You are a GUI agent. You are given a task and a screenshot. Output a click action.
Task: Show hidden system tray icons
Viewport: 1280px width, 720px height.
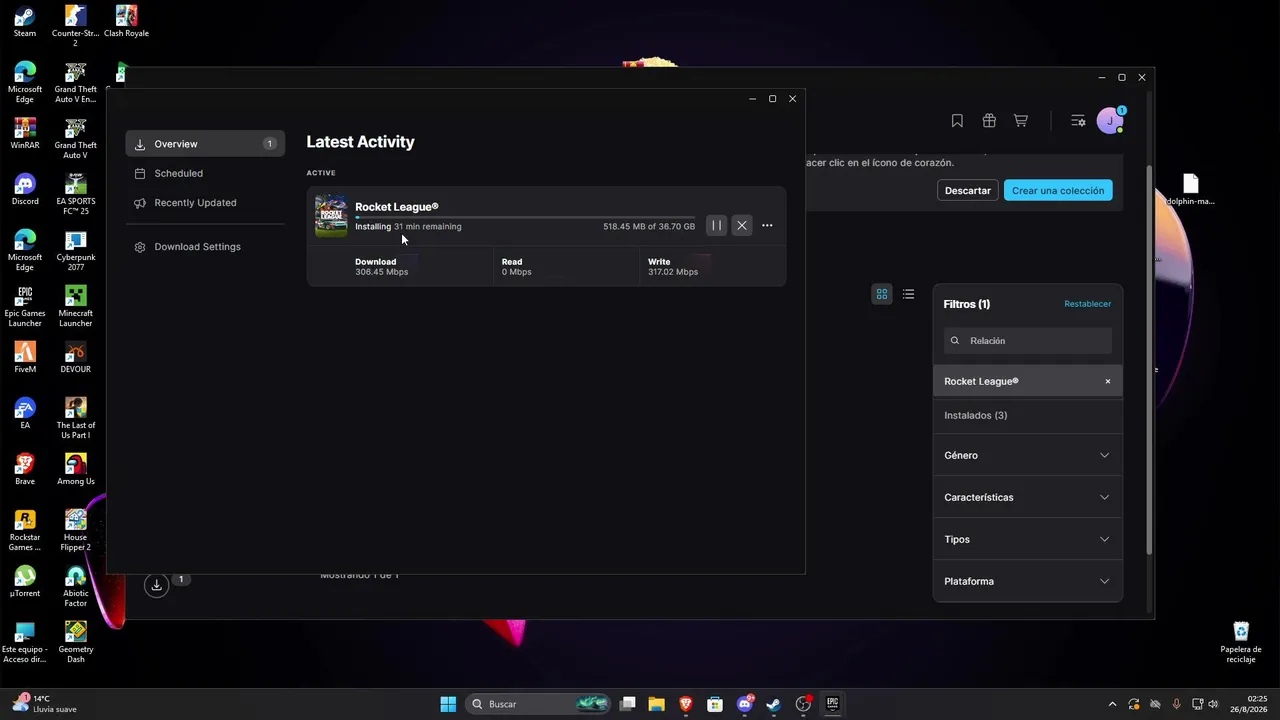[1112, 704]
